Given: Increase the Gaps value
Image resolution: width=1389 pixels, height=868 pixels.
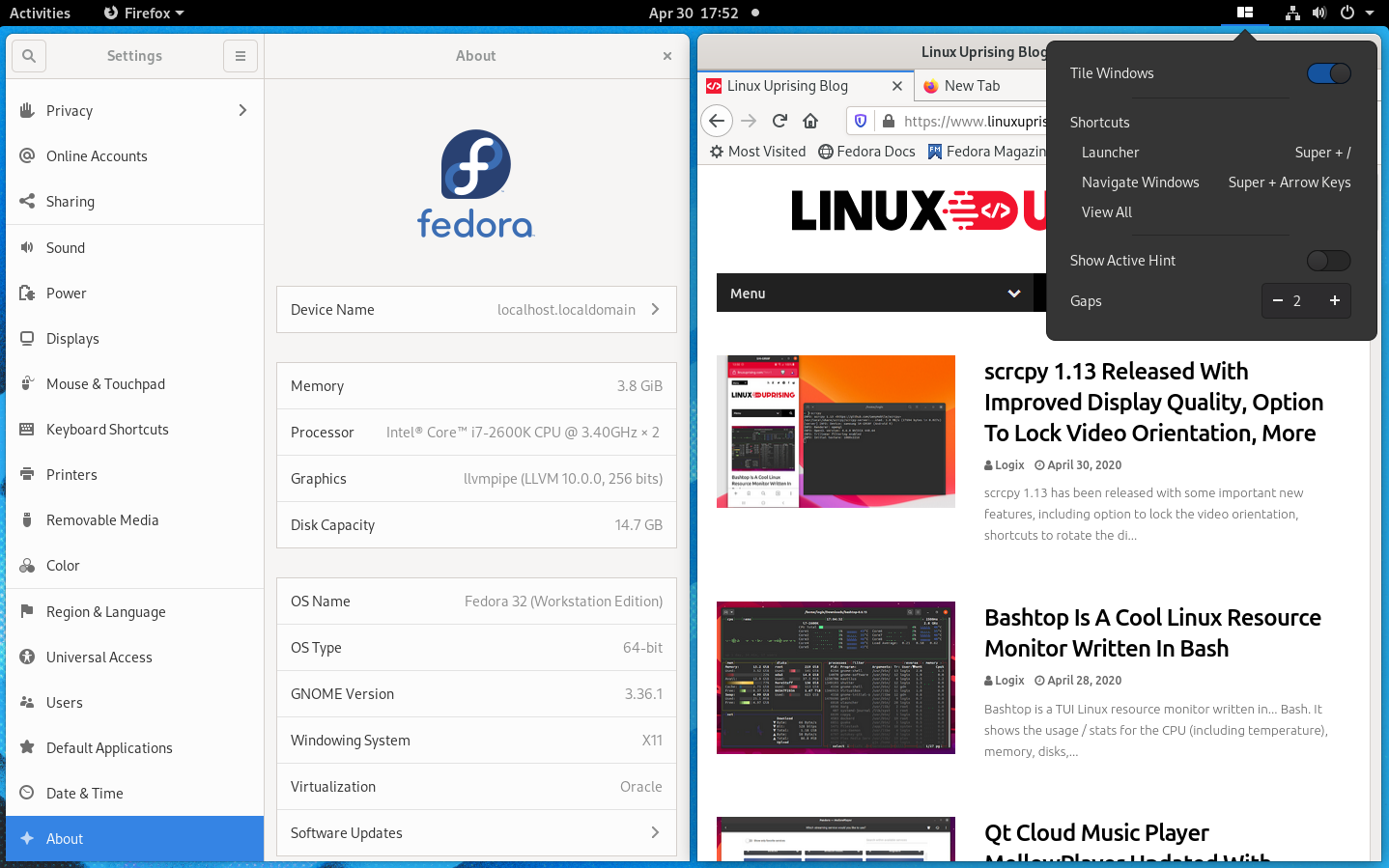Looking at the screenshot, I should (x=1335, y=300).
